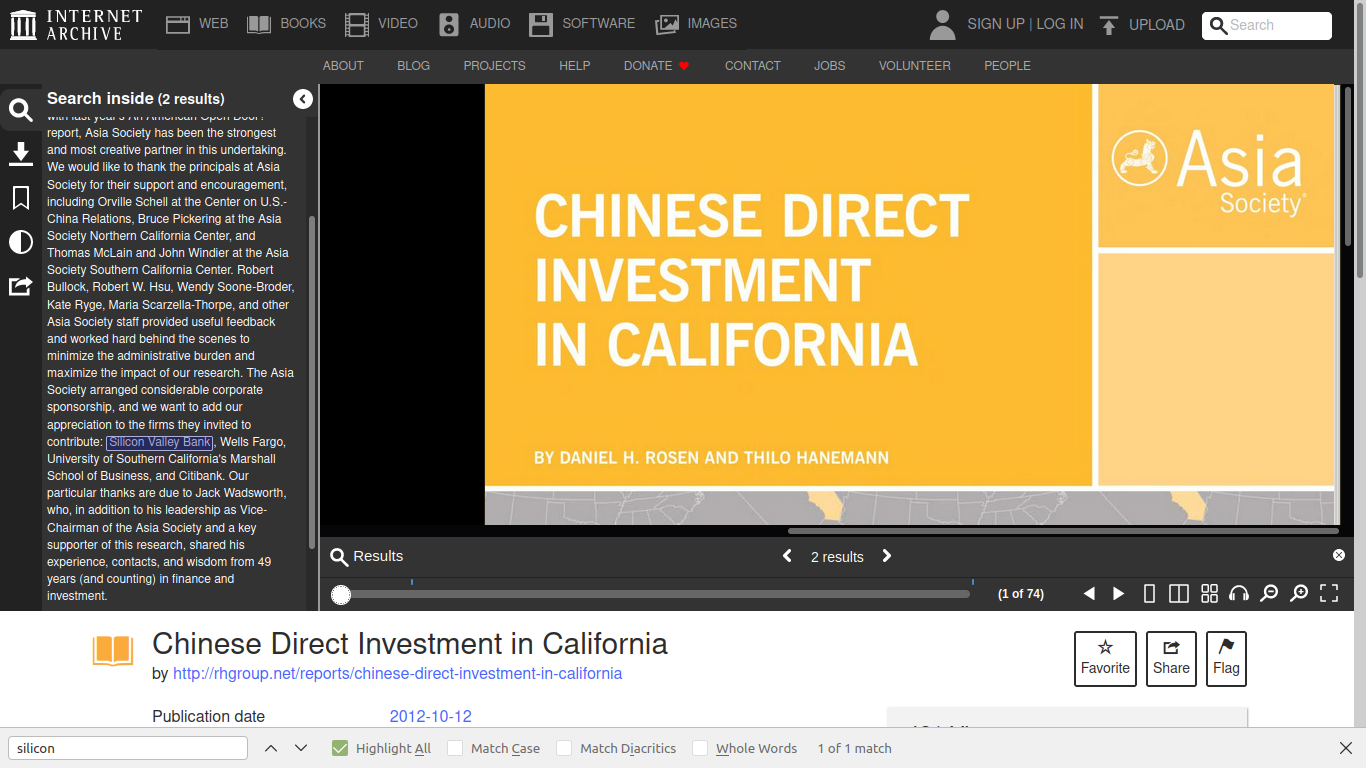The height and width of the screenshot is (768, 1366).
Task: Open the downloads sidebar icon
Action: pyautogui.click(x=20, y=154)
